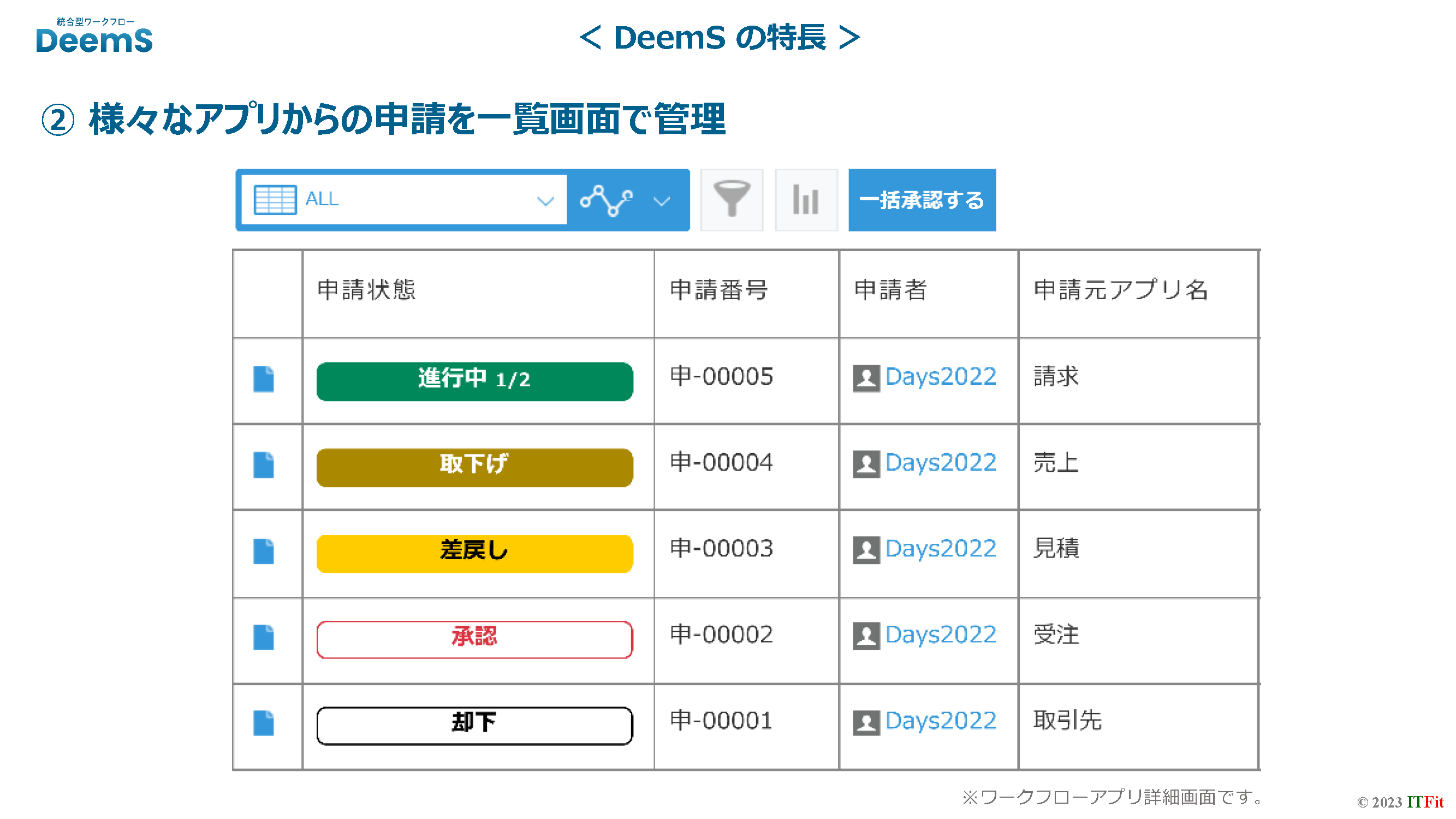Open Days2022 user link in 取引先 row
The image size is (1456, 819).
[x=940, y=721]
